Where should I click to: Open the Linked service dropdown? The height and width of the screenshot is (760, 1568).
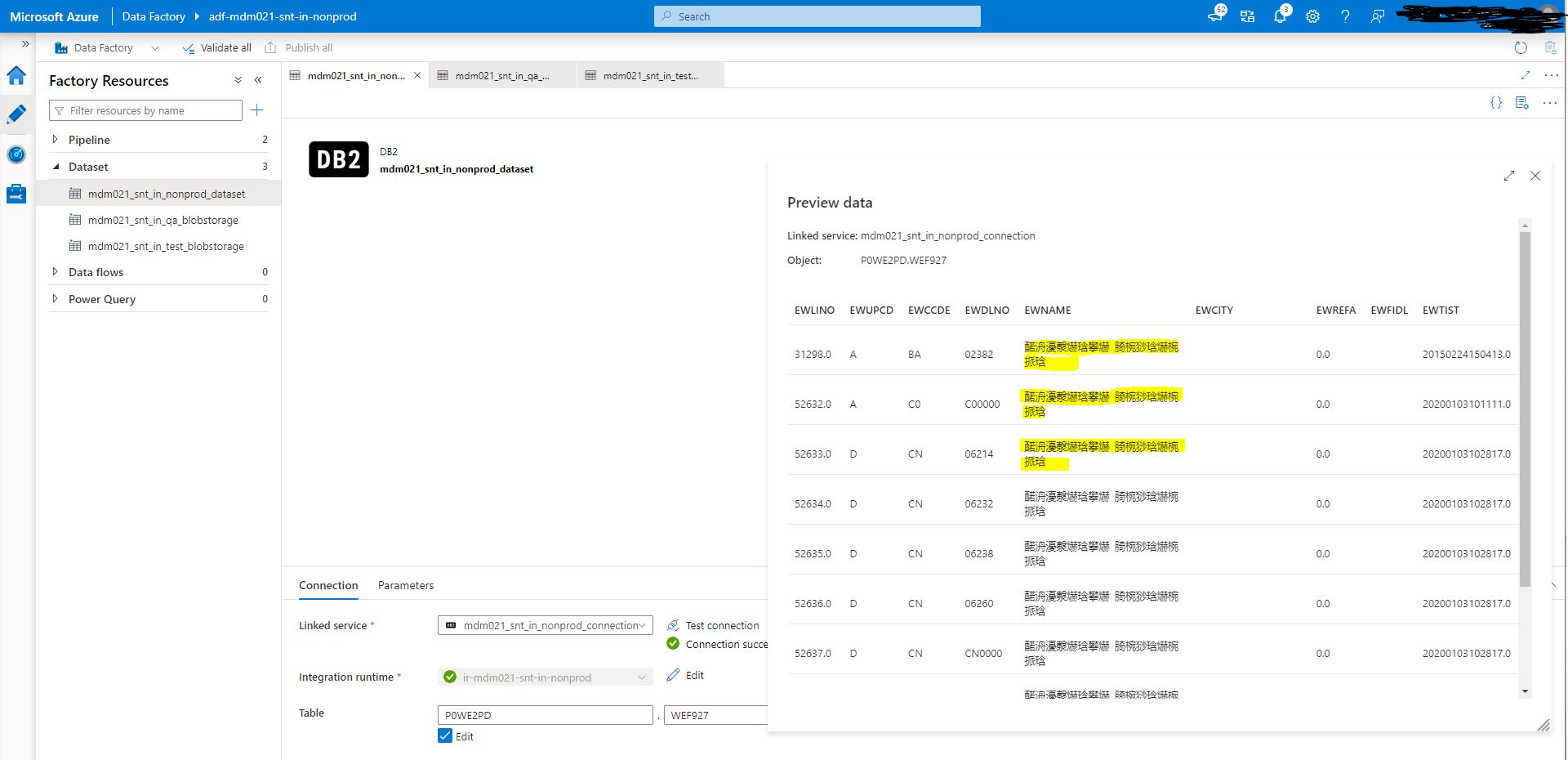[x=546, y=625]
